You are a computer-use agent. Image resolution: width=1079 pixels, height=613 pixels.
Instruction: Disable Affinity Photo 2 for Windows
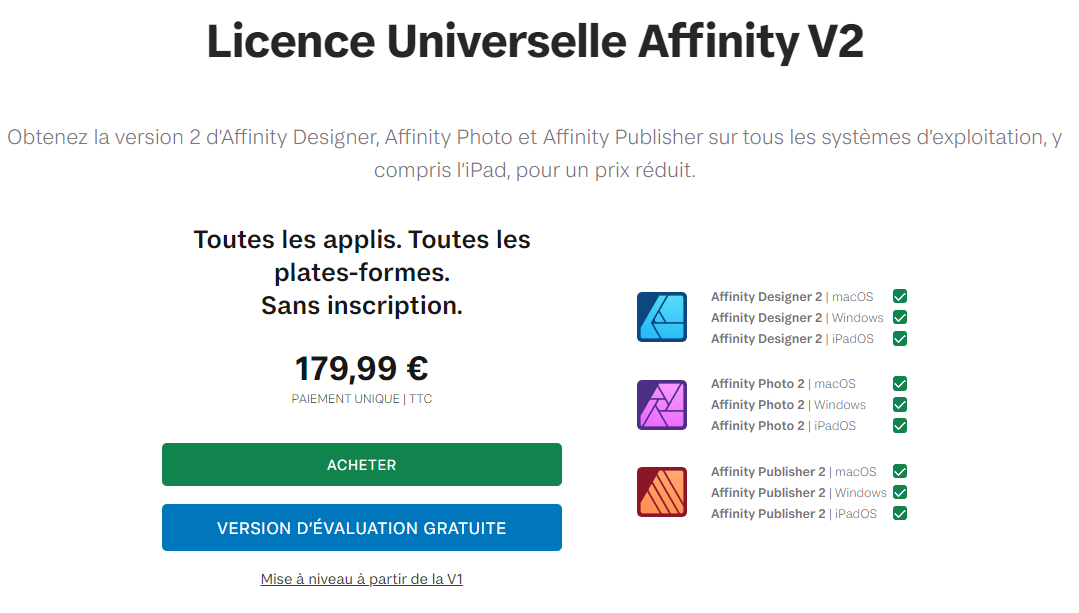click(899, 404)
